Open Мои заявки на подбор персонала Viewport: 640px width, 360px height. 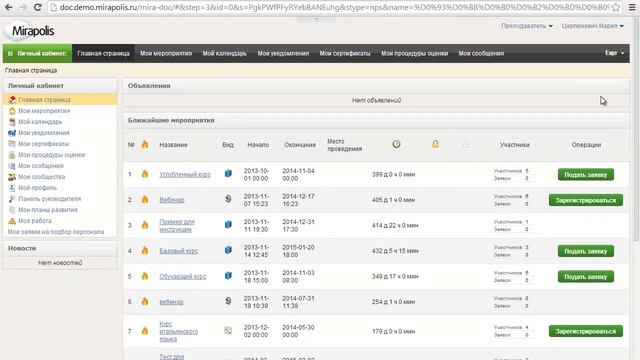pos(56,232)
